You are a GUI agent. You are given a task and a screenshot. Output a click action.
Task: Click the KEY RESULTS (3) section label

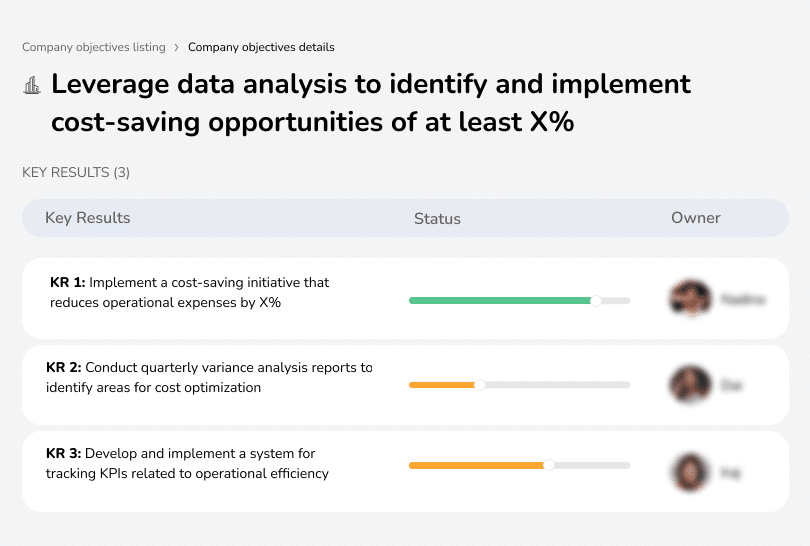click(x=76, y=173)
